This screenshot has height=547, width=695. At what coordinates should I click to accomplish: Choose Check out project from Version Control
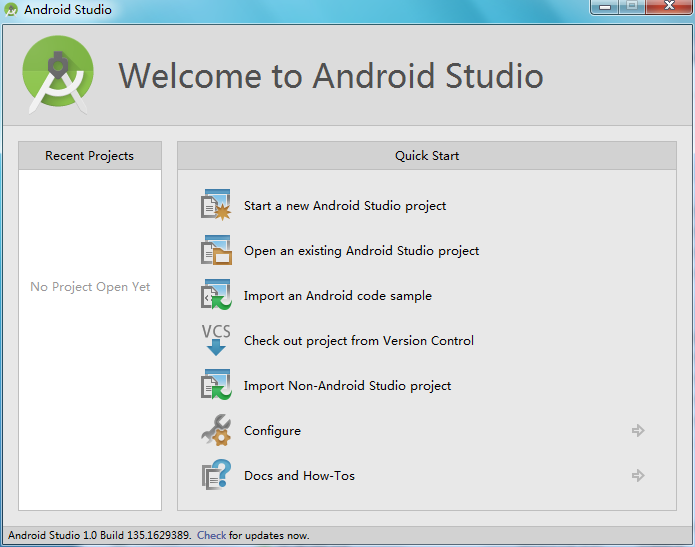point(359,340)
